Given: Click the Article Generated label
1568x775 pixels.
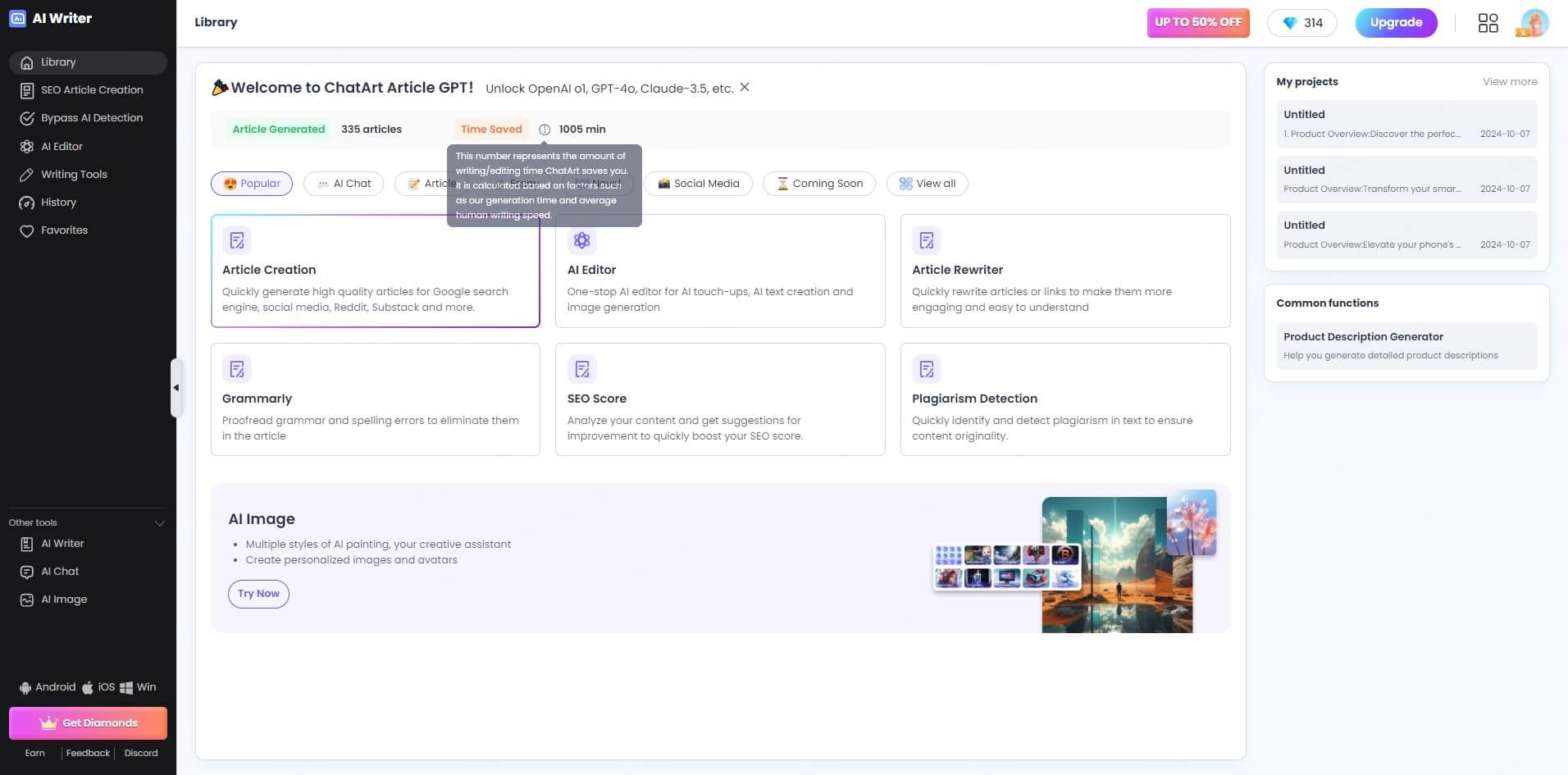Looking at the screenshot, I should (279, 130).
